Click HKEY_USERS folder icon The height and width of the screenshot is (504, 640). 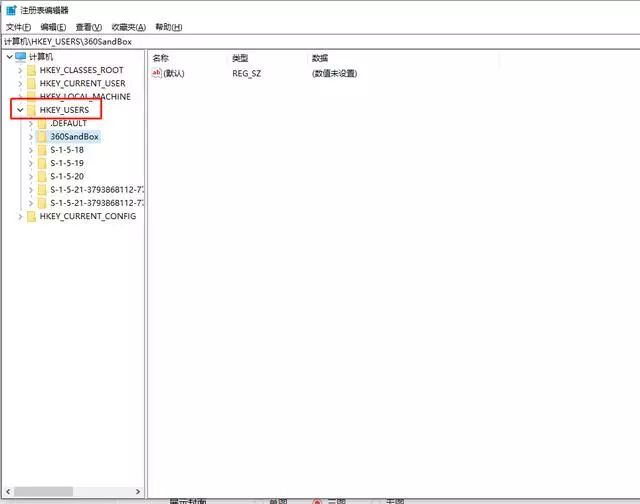point(31,110)
